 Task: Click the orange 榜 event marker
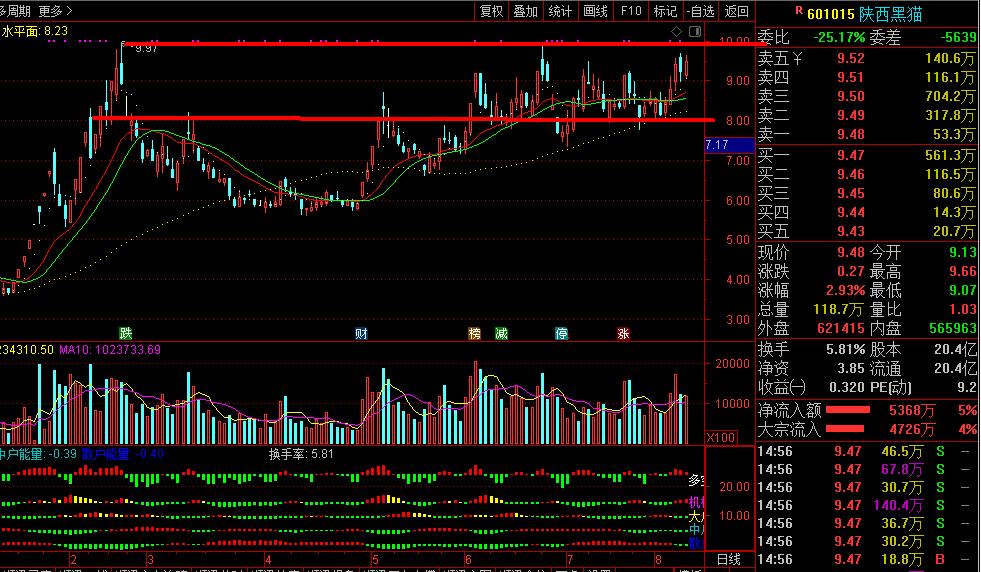[x=474, y=333]
